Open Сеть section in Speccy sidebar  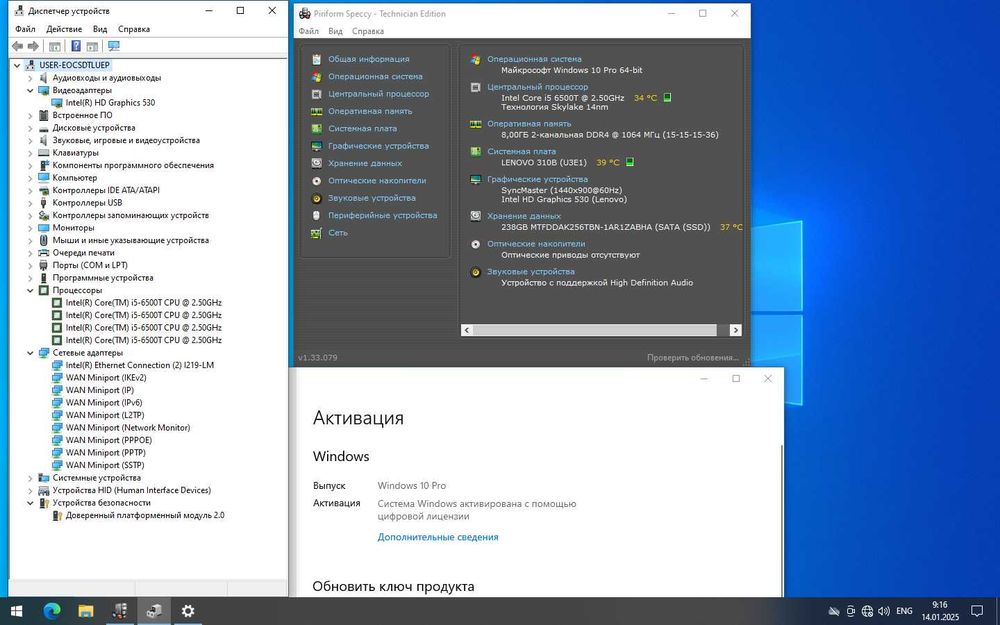tap(337, 233)
